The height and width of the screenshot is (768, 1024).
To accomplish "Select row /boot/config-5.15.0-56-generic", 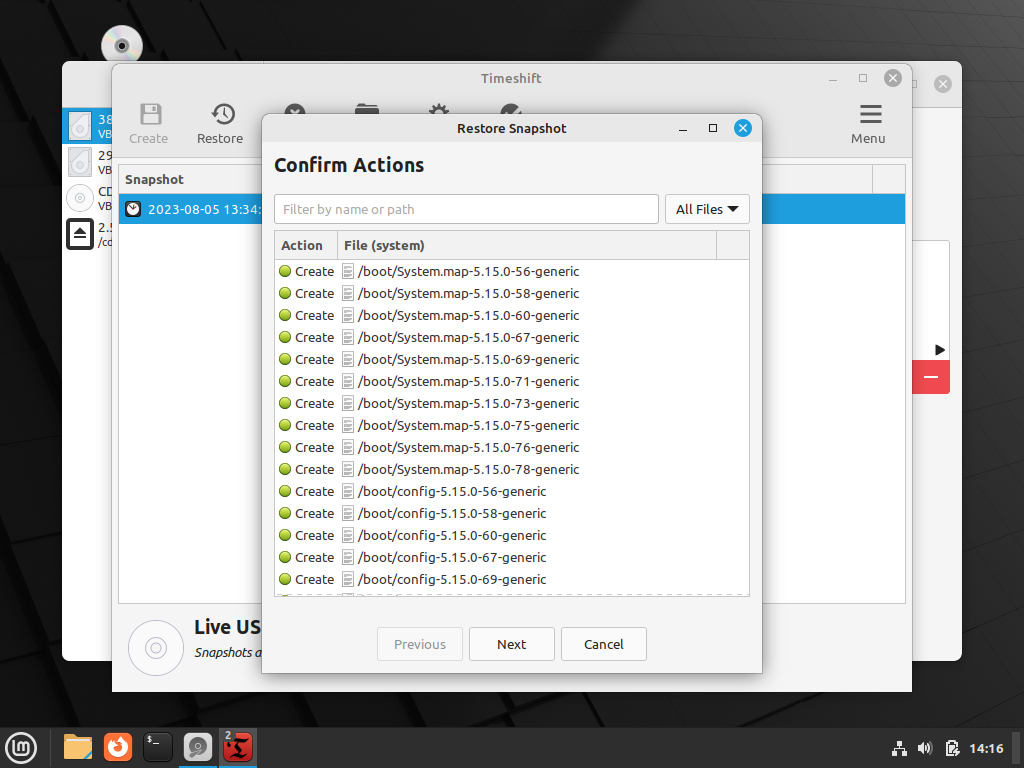I will tap(511, 492).
